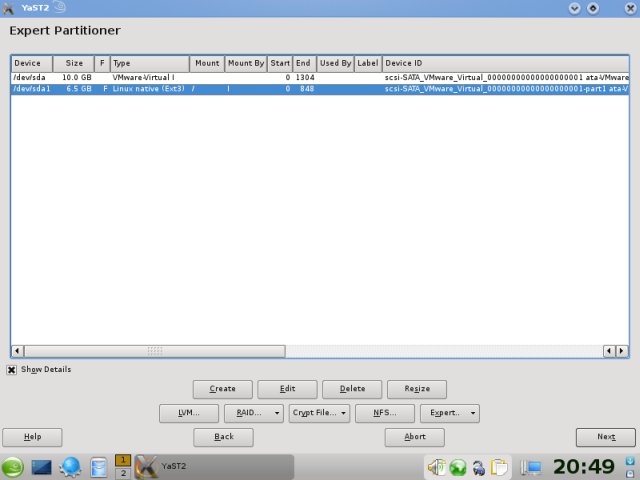Click the LVM button

(189, 413)
